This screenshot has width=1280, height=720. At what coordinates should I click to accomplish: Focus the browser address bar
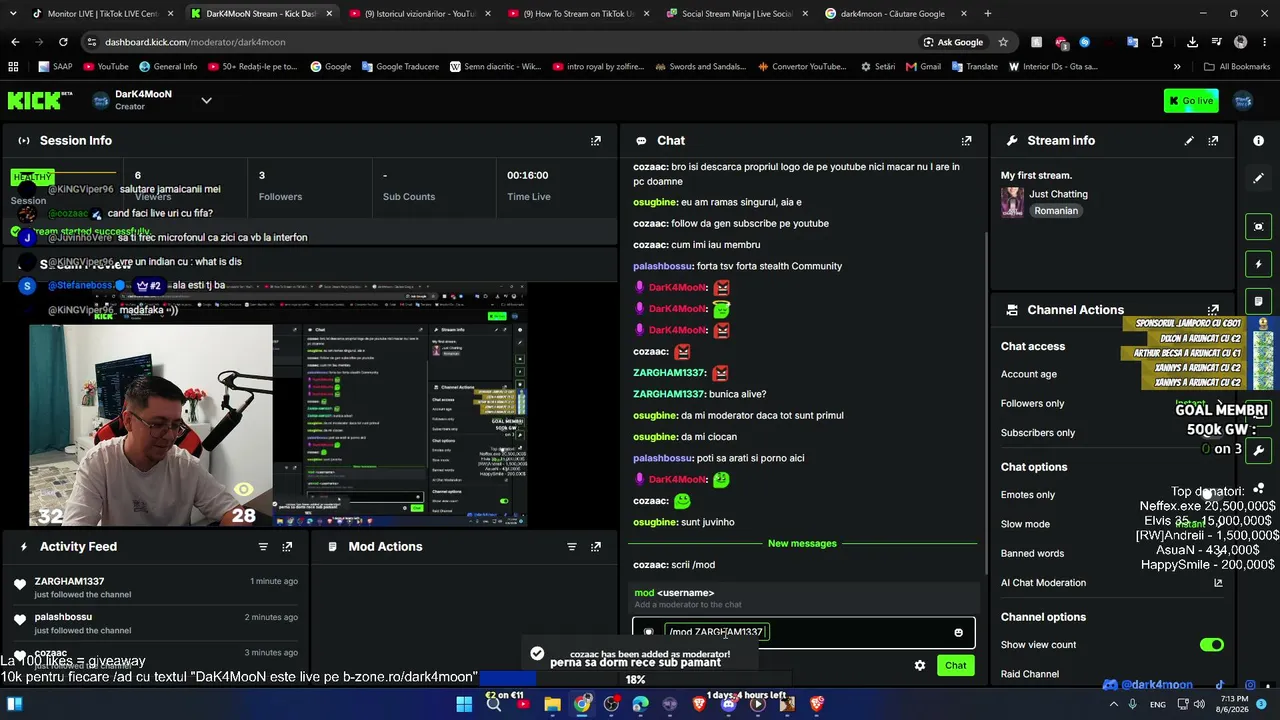point(500,42)
